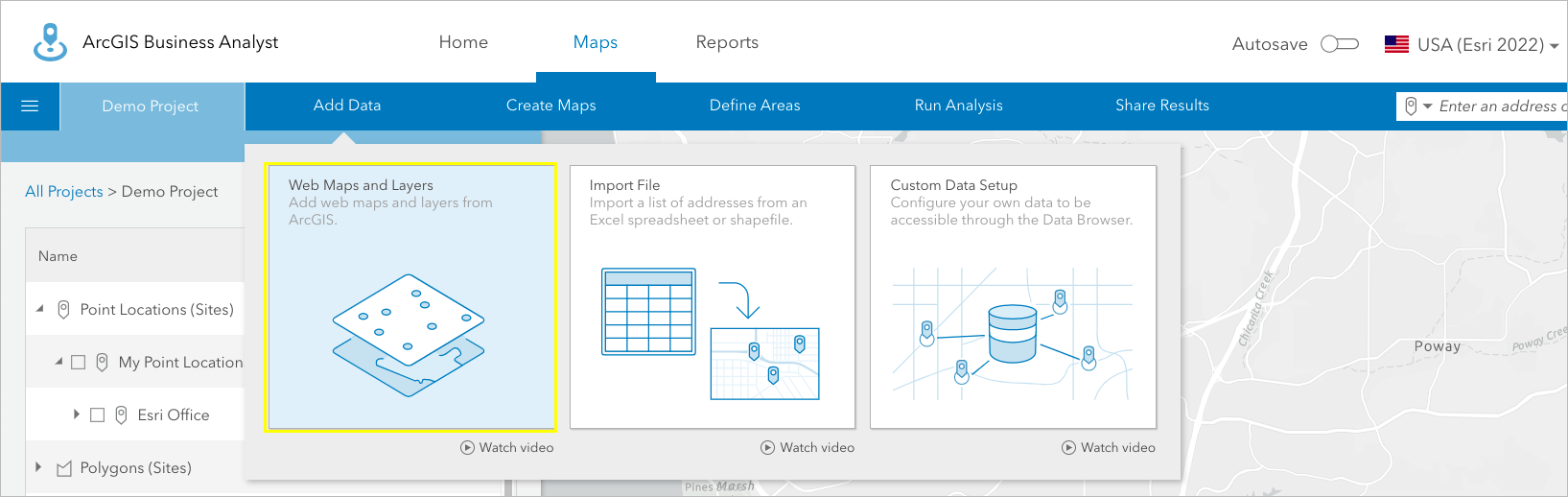Viewport: 1568px width, 497px height.
Task: Click the Enter an address search field
Action: pyautogui.click(x=1502, y=106)
